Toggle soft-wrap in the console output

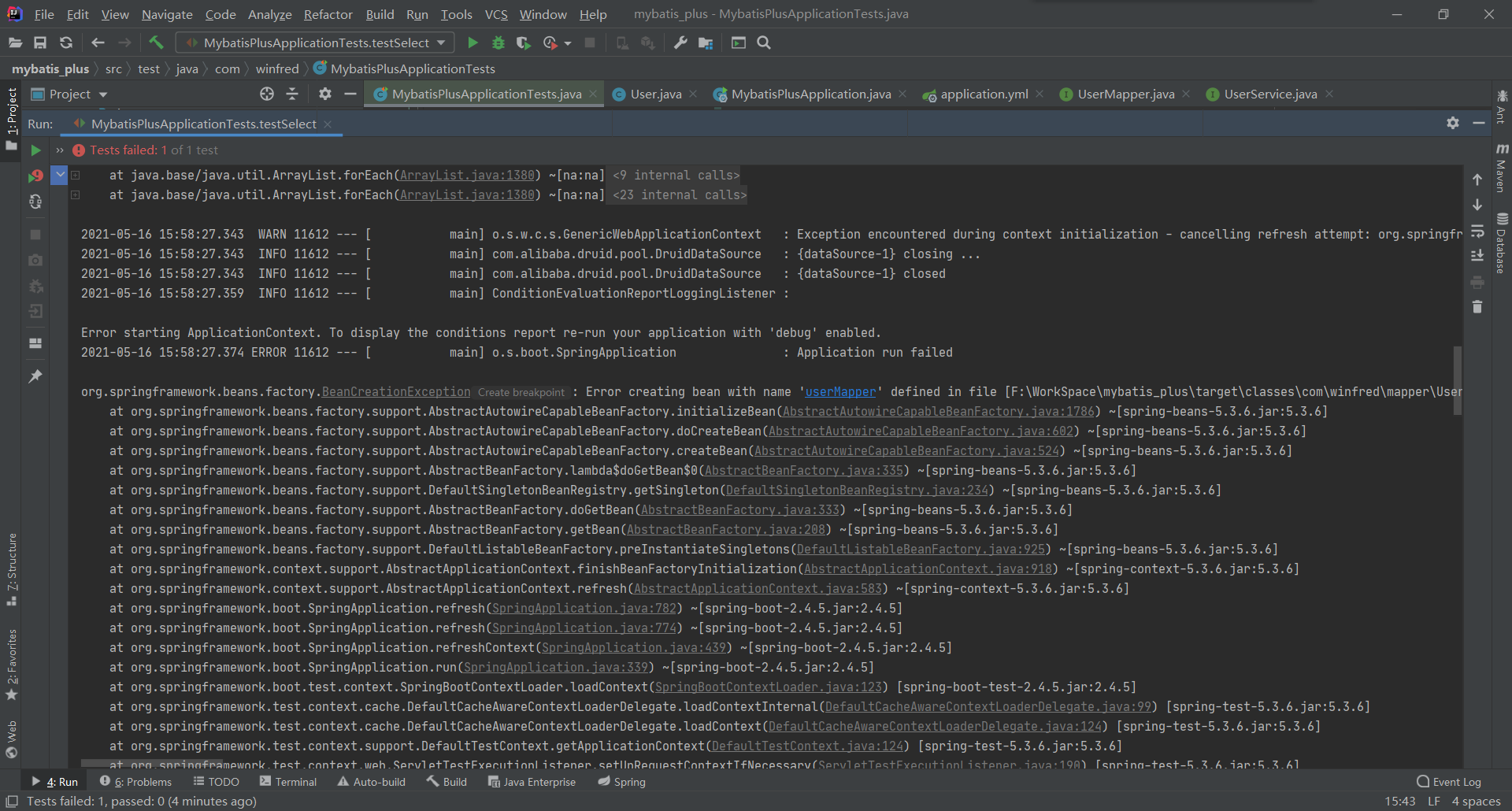pos(1477,231)
